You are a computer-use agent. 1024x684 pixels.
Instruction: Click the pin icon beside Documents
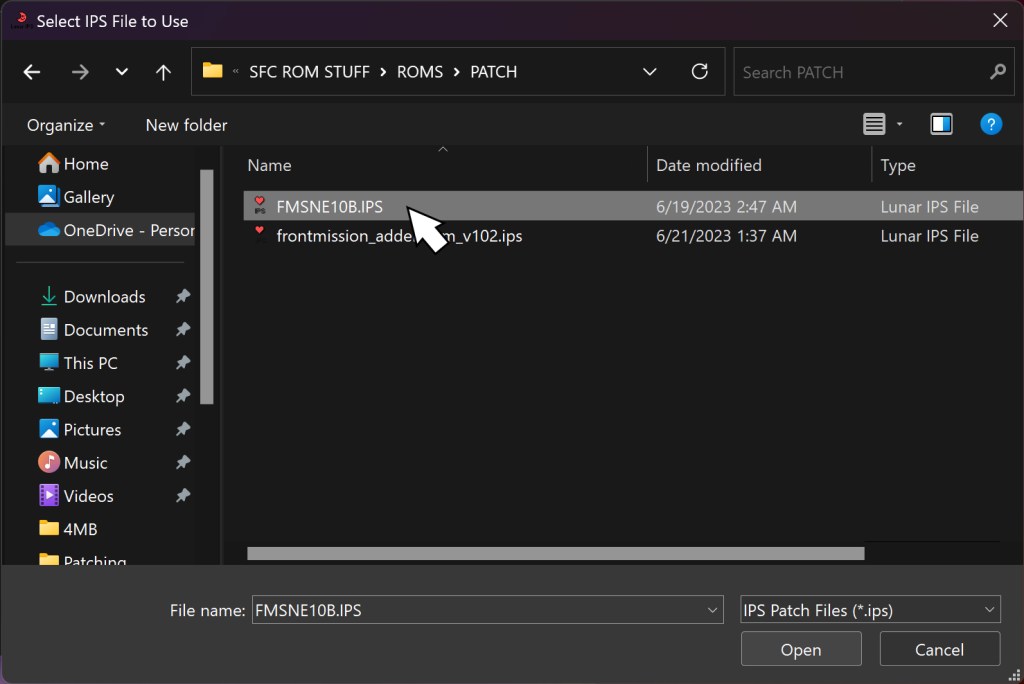182,330
